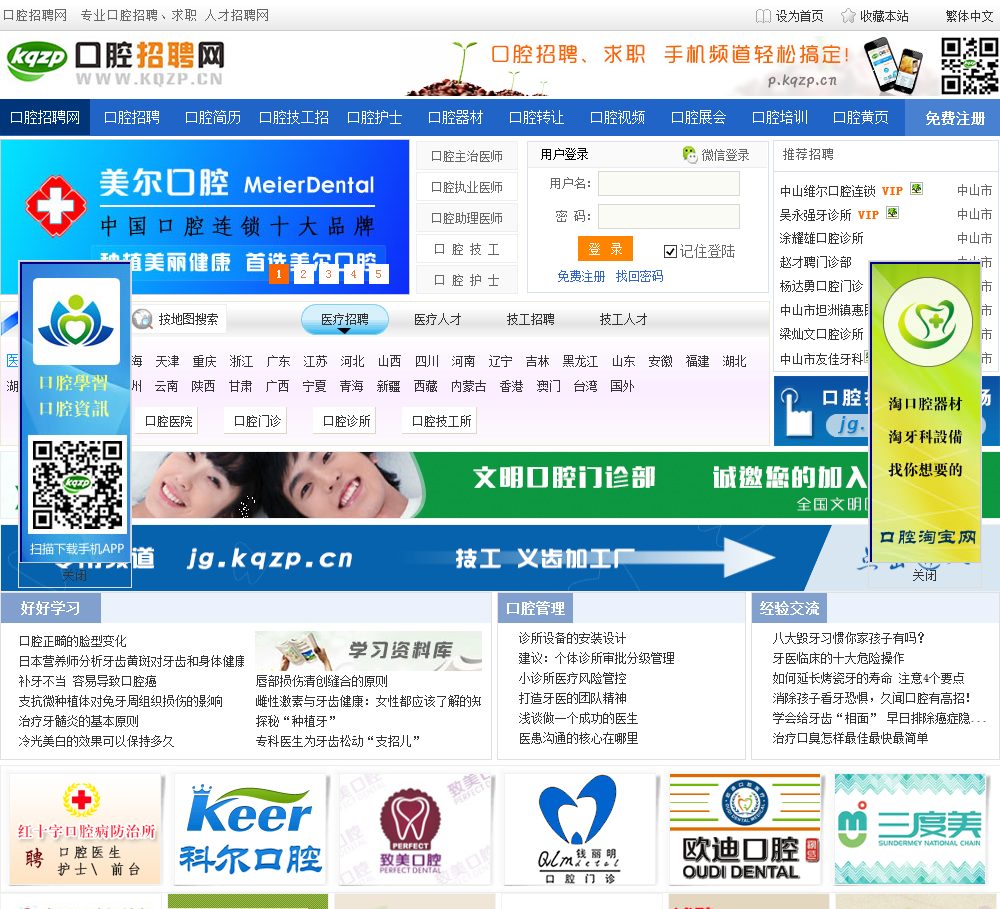
Task: Toggle the 记住登陆 checkbox
Action: tap(670, 251)
